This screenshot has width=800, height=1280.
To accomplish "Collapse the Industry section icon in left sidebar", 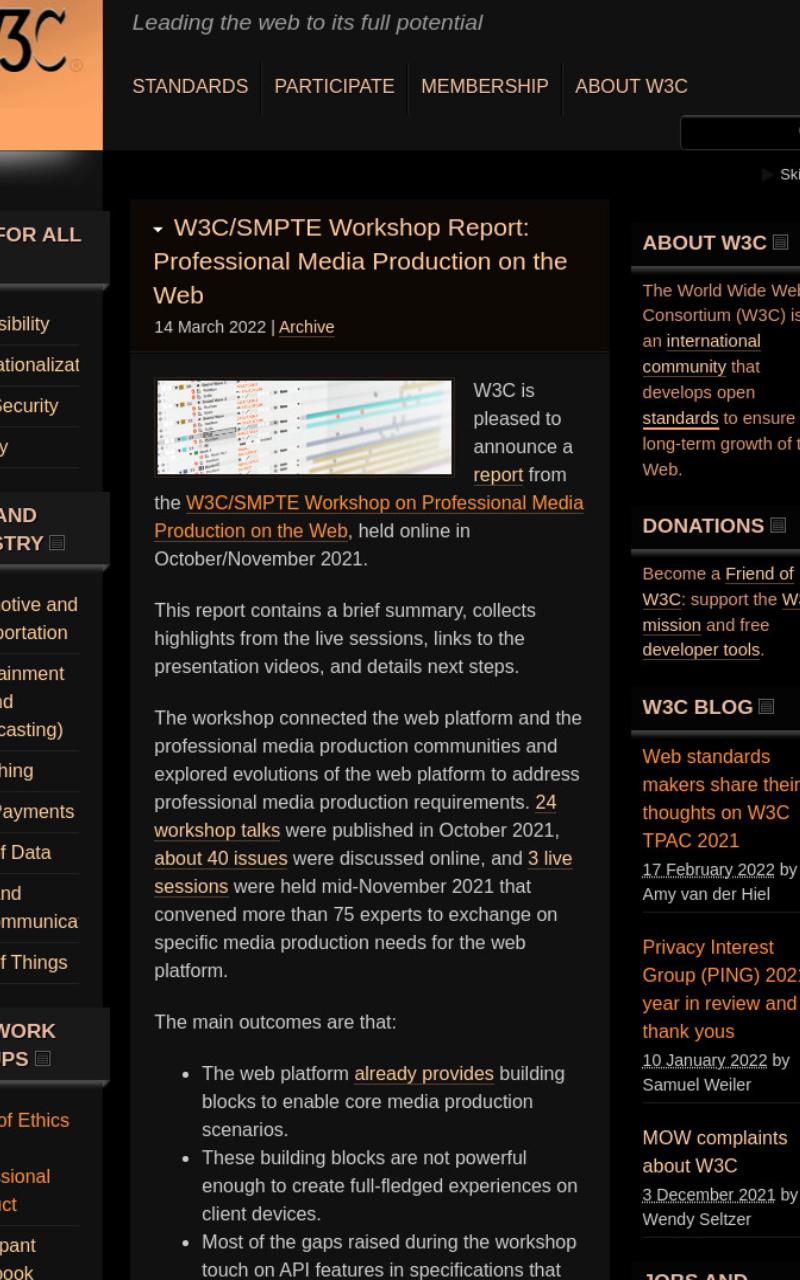I will tap(57, 543).
